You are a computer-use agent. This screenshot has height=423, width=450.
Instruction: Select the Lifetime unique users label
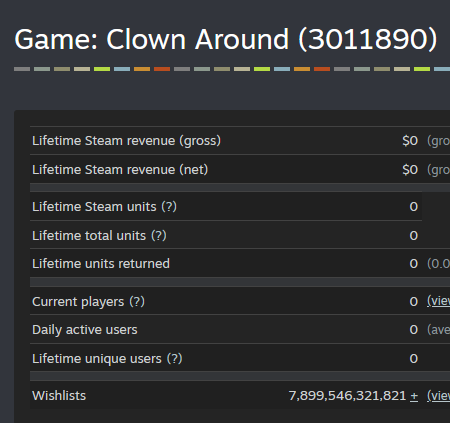97,359
